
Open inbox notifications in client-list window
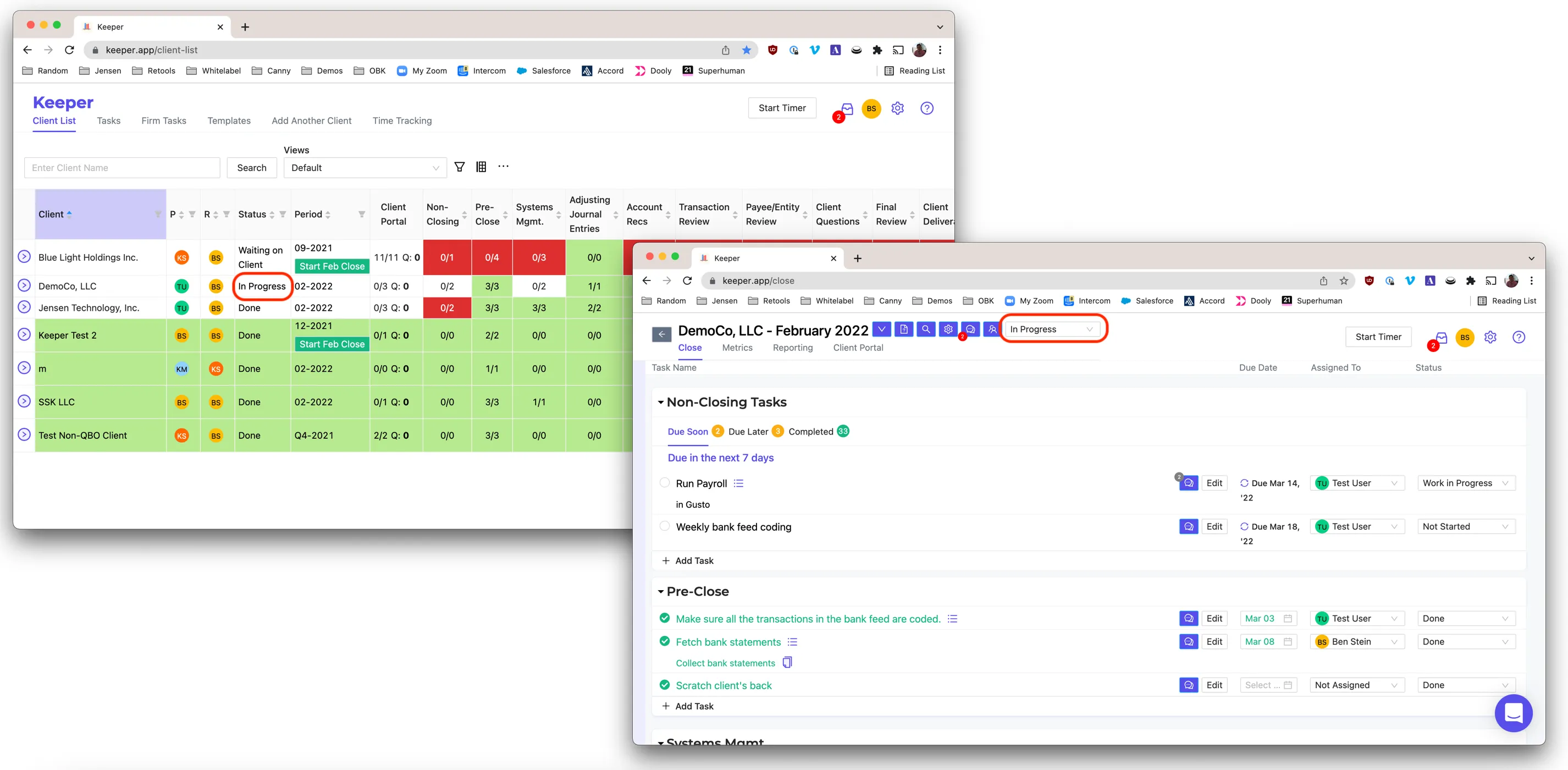847,109
